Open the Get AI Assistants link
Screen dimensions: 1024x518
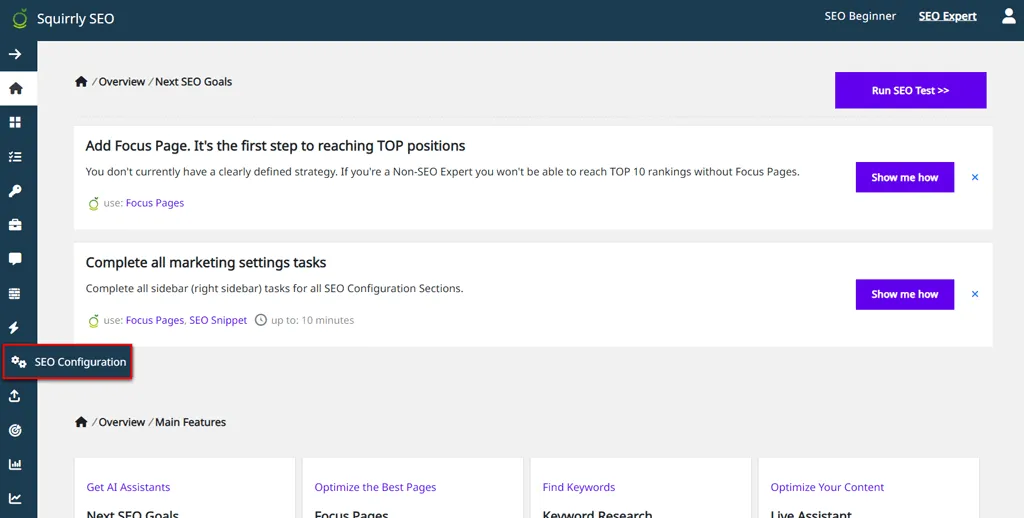click(x=128, y=487)
